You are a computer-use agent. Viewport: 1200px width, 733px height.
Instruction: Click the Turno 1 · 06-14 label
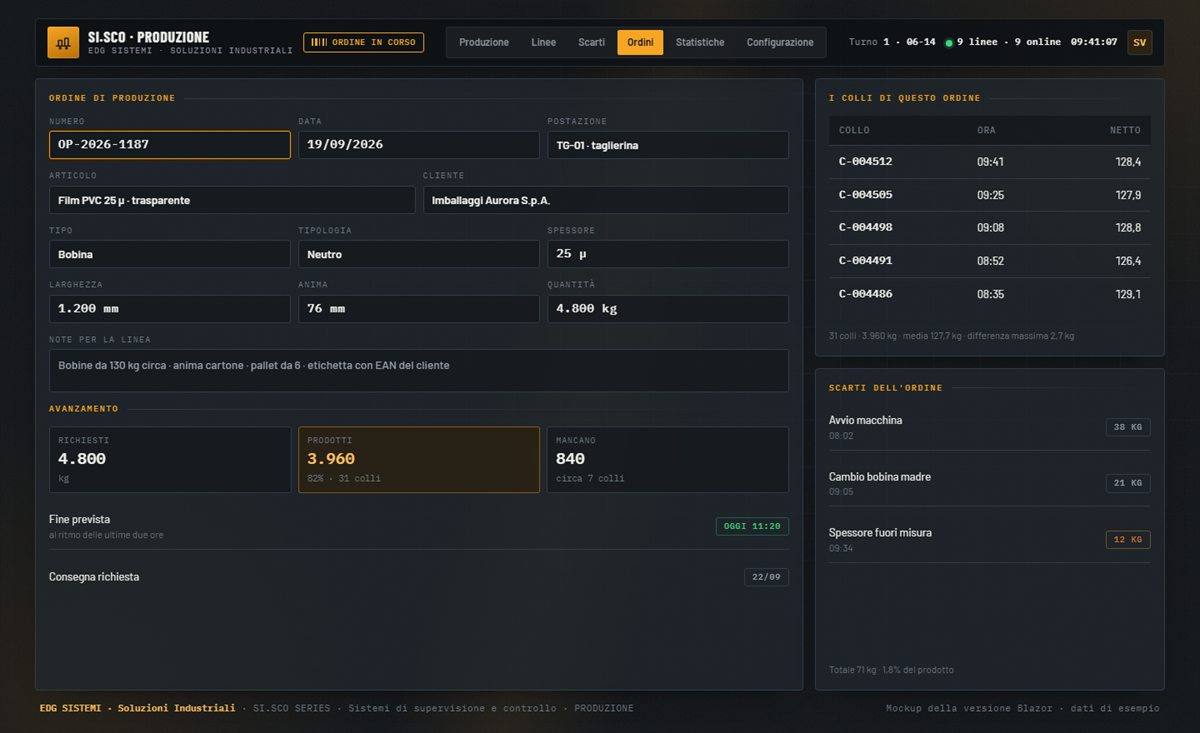(892, 42)
